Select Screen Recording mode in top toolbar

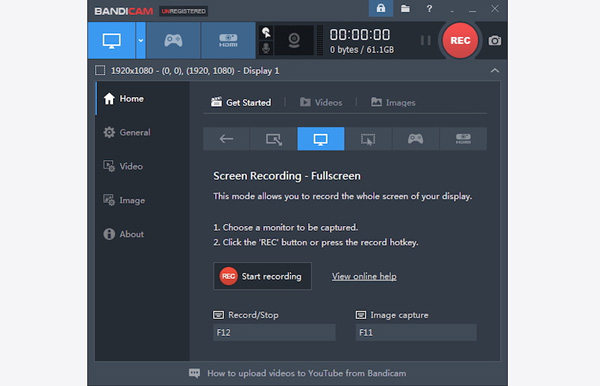pyautogui.click(x=111, y=40)
